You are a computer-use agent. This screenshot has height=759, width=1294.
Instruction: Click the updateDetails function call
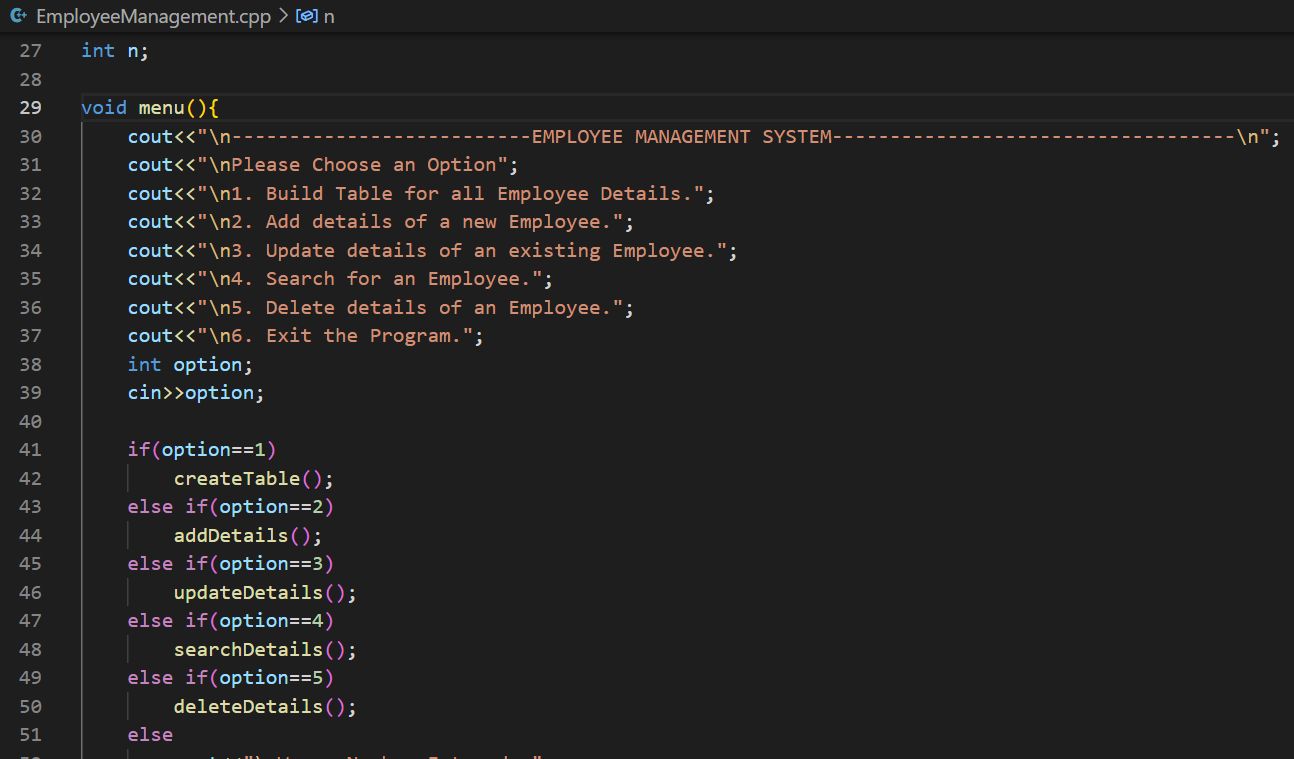[x=252, y=592]
